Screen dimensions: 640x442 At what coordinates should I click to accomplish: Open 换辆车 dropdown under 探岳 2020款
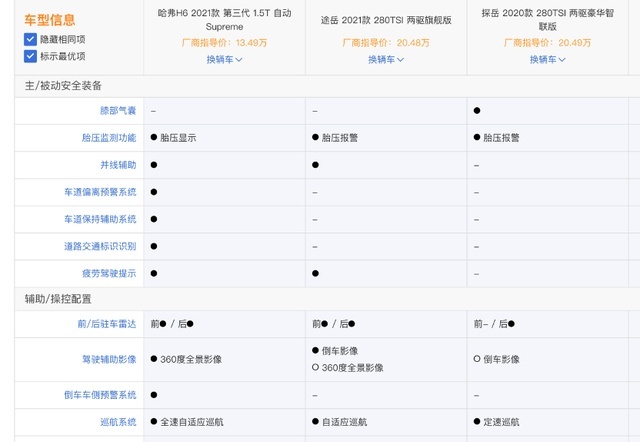547,60
